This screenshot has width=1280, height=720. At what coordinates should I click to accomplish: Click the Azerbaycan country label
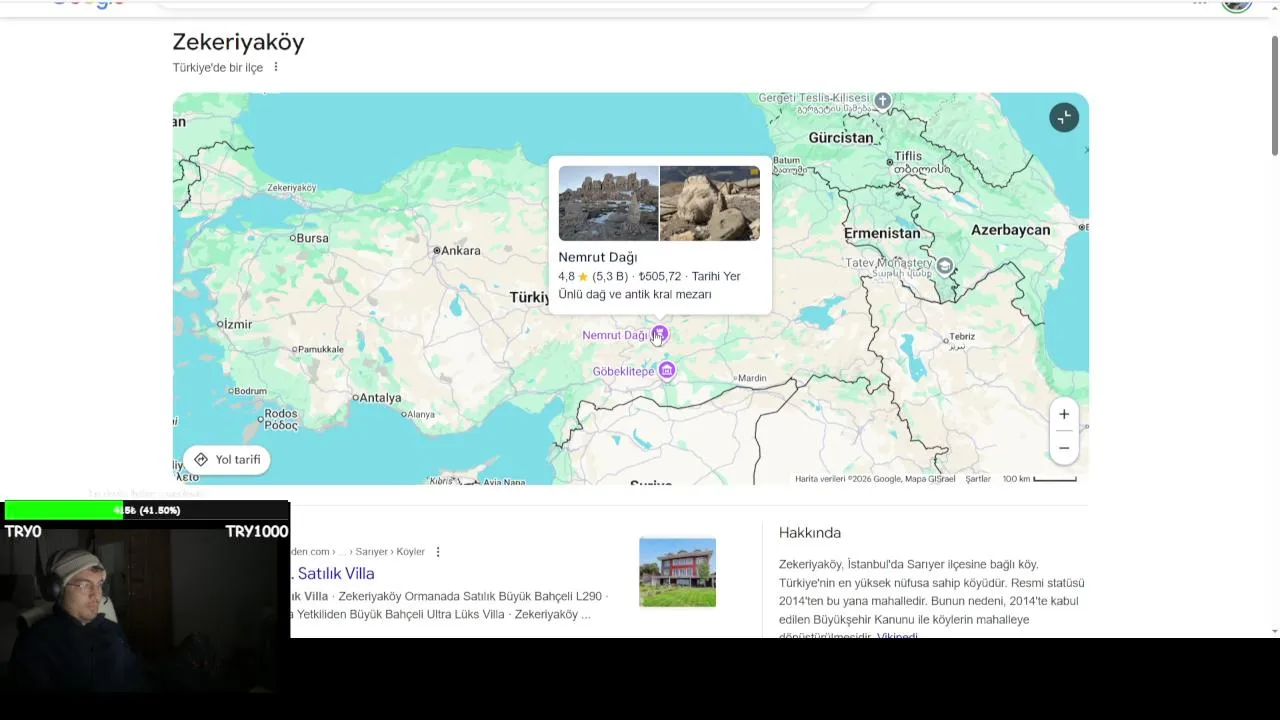1010,230
